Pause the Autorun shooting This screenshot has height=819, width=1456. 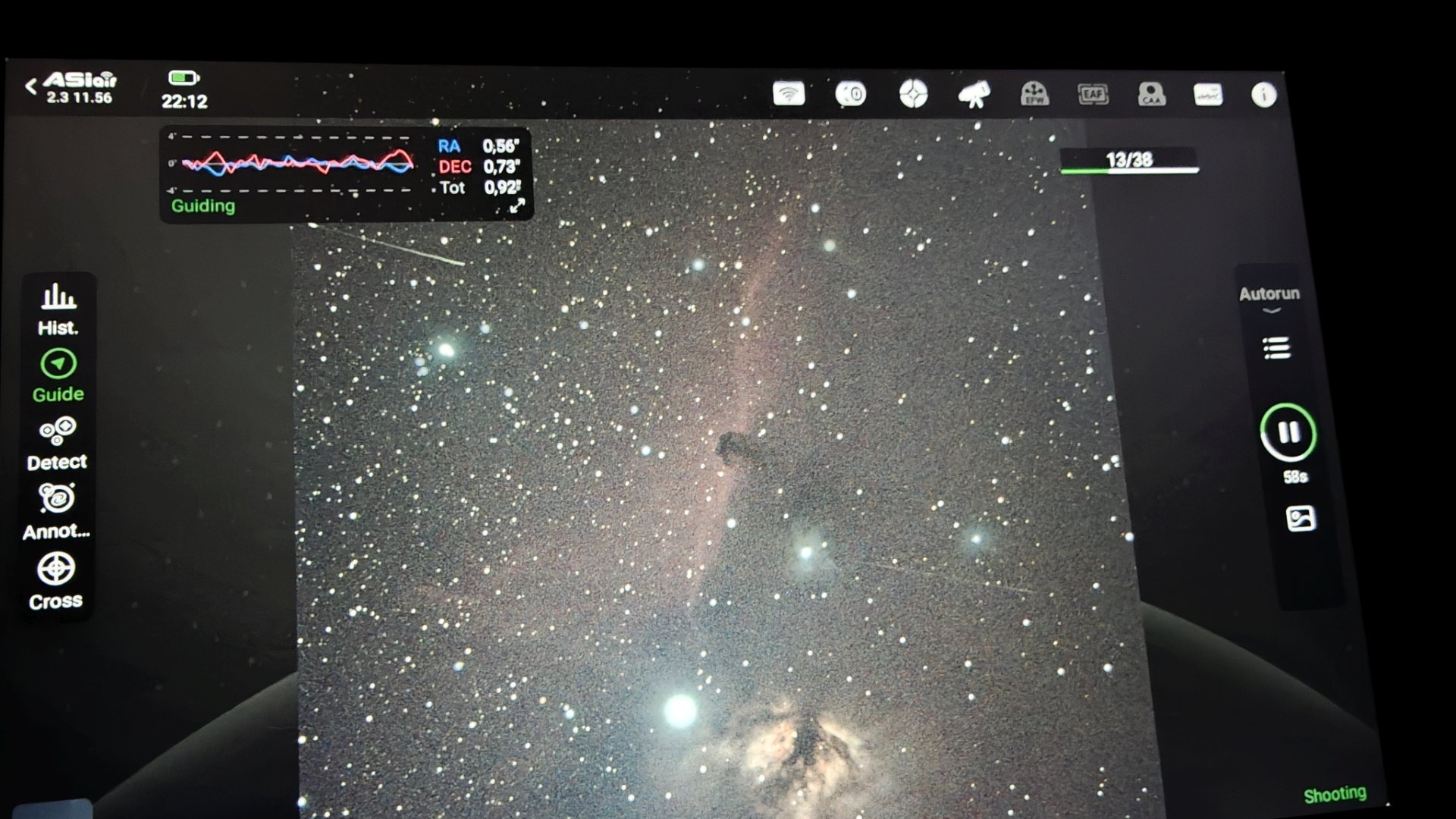[1288, 432]
